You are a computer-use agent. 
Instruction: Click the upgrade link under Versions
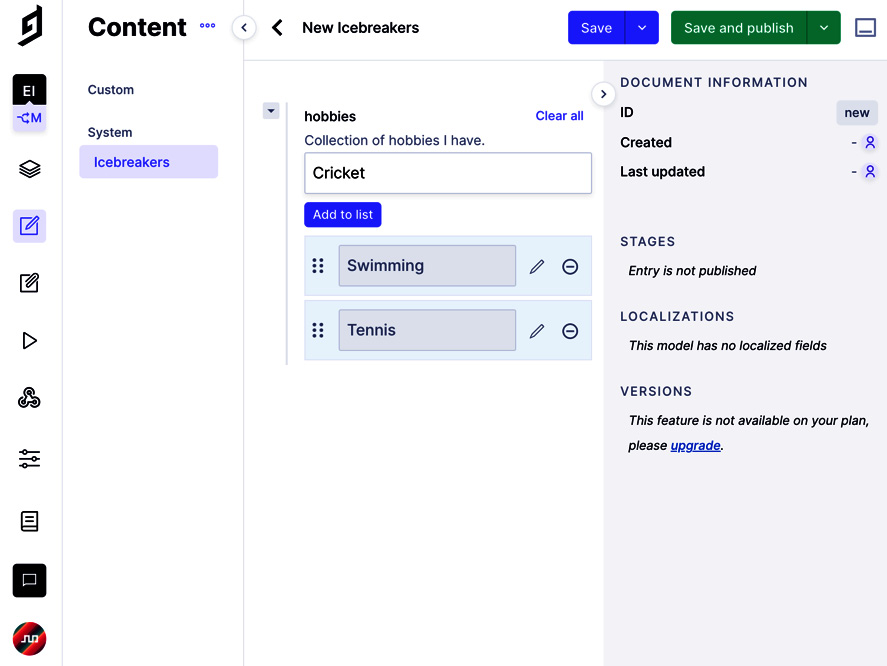pyautogui.click(x=695, y=445)
